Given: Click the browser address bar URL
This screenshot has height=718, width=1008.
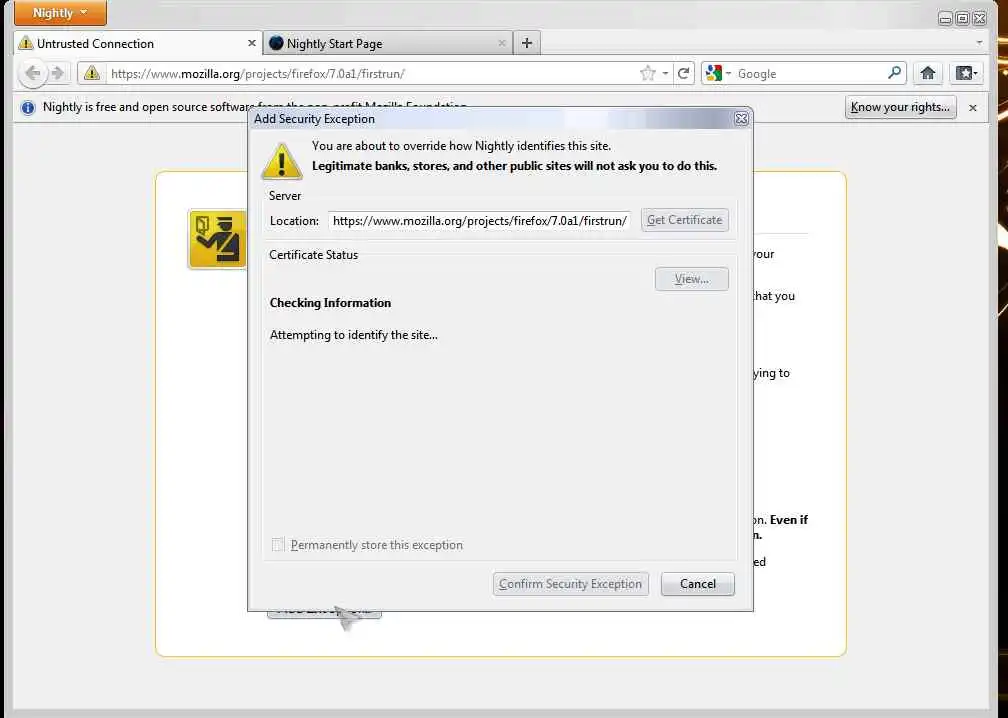Looking at the screenshot, I should pos(373,73).
